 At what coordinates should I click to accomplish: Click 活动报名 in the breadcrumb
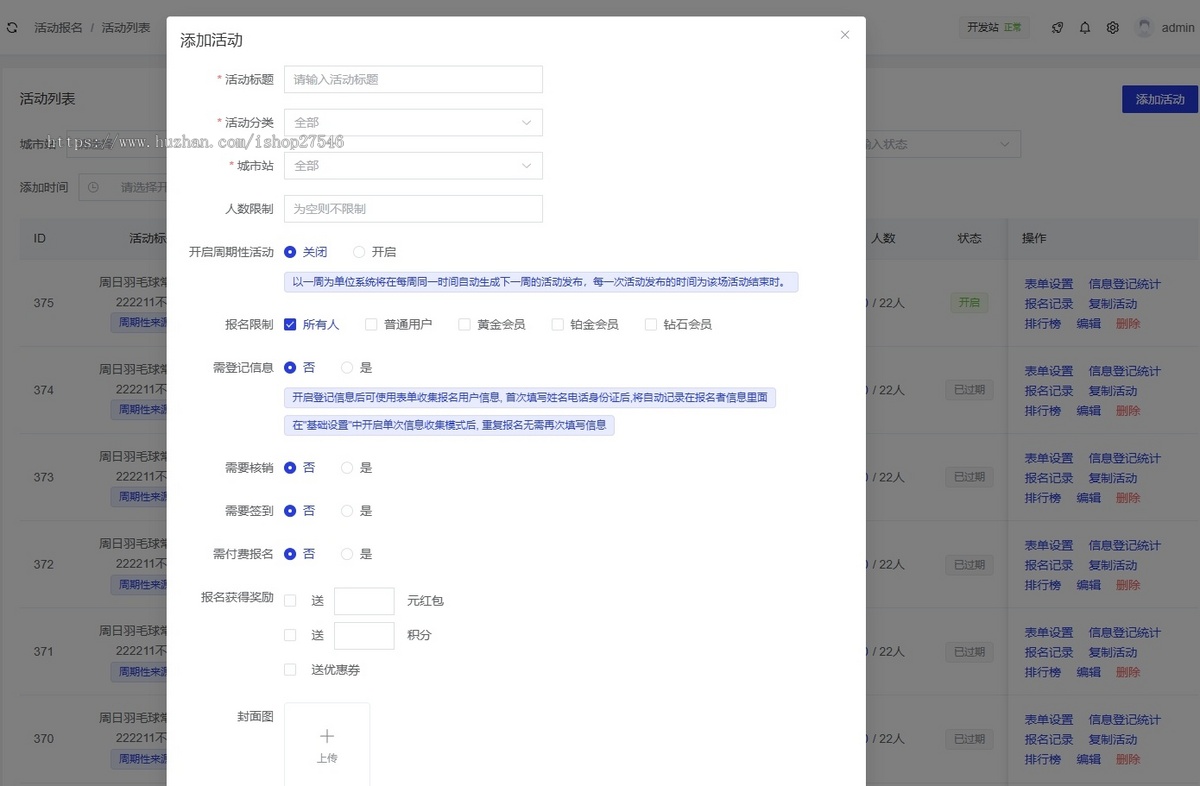(x=59, y=27)
